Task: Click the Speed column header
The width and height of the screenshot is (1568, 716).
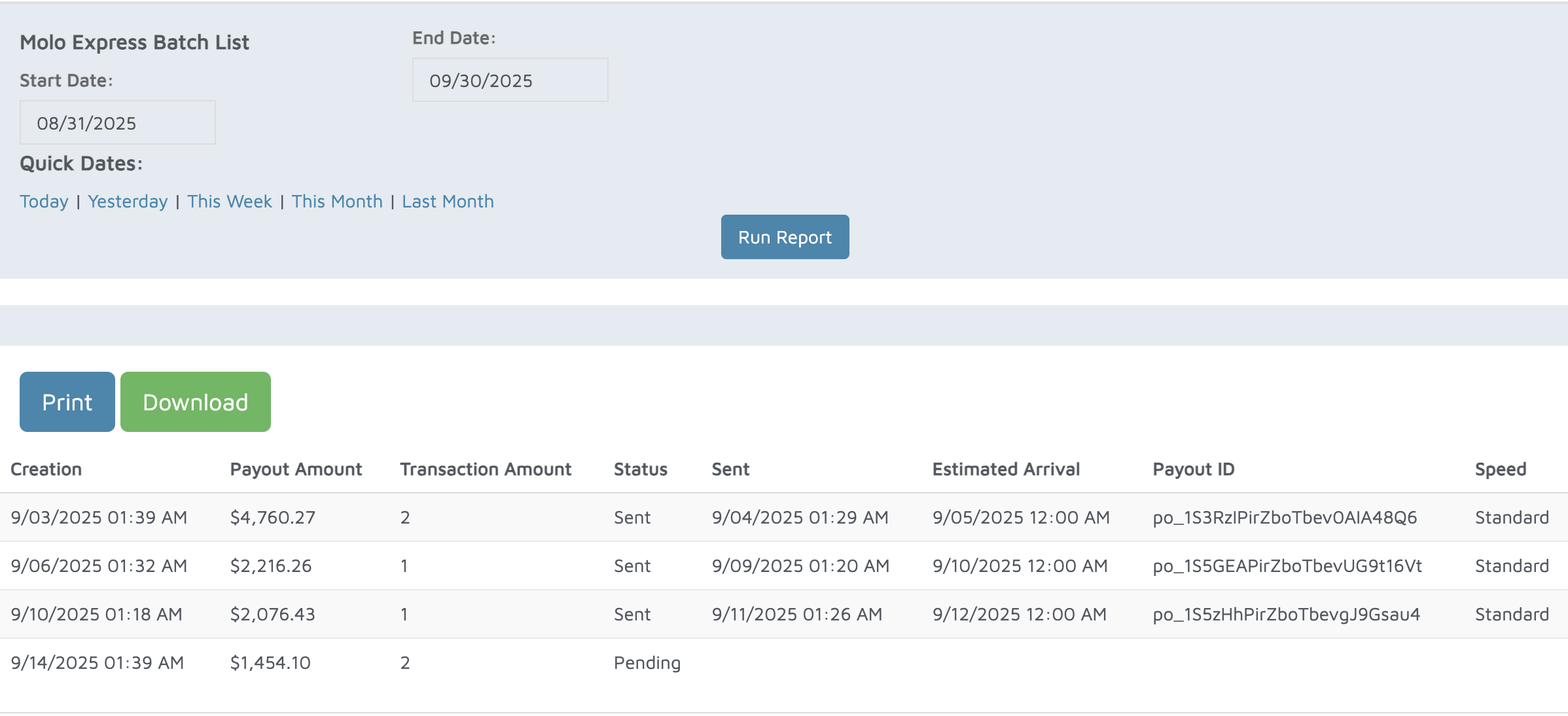Action: pyautogui.click(x=1500, y=469)
